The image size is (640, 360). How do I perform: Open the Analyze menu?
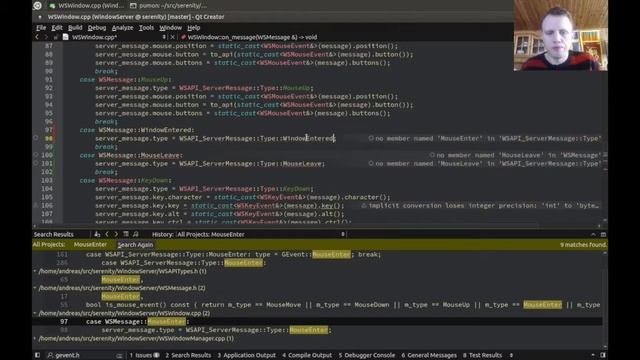pos(122,28)
